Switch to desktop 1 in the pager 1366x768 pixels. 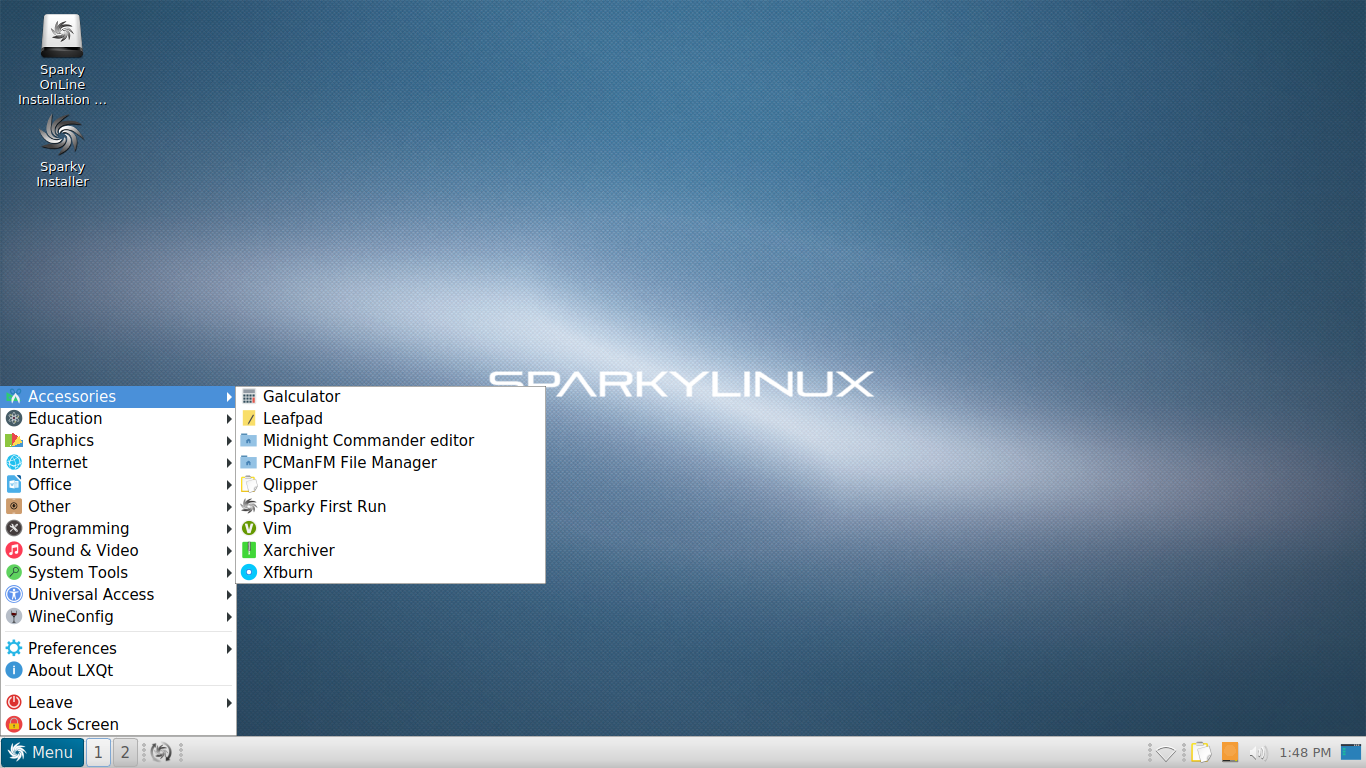(98, 752)
